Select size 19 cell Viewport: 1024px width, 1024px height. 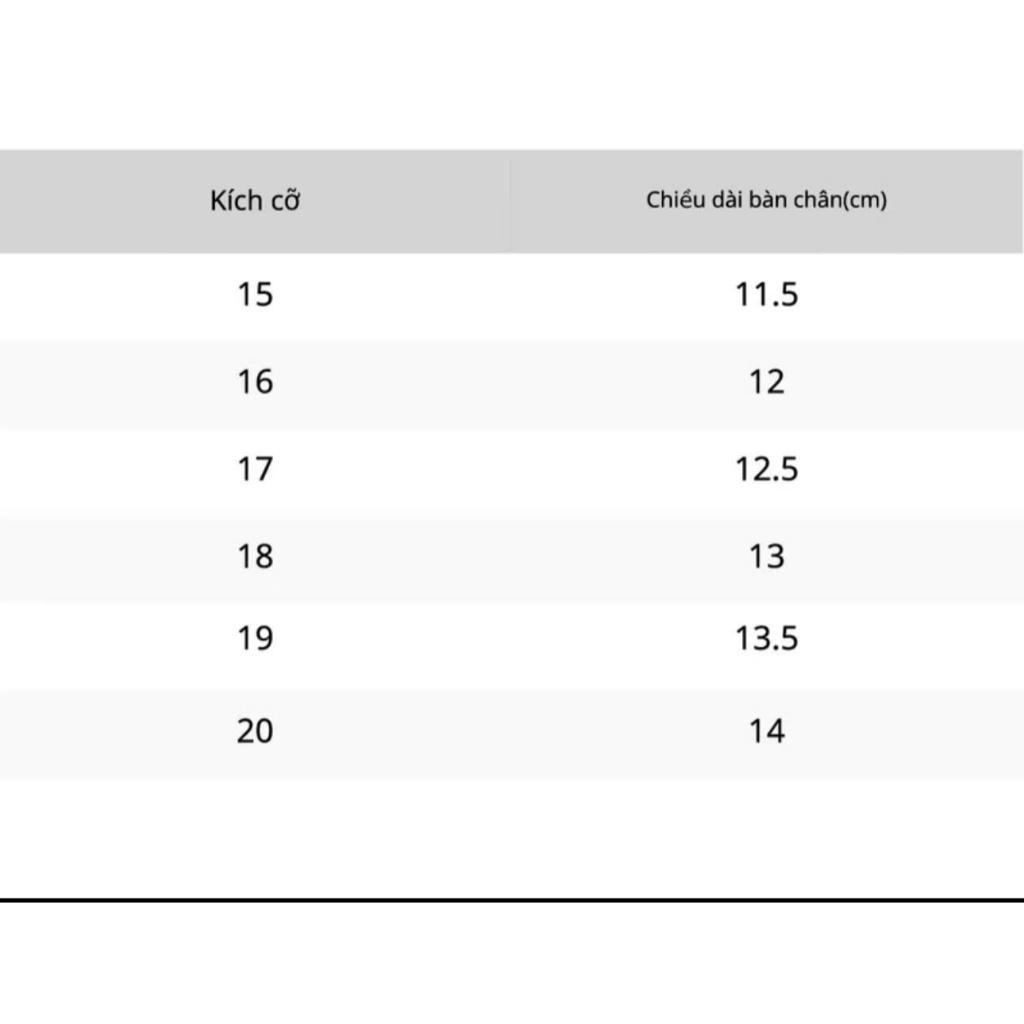(x=255, y=638)
